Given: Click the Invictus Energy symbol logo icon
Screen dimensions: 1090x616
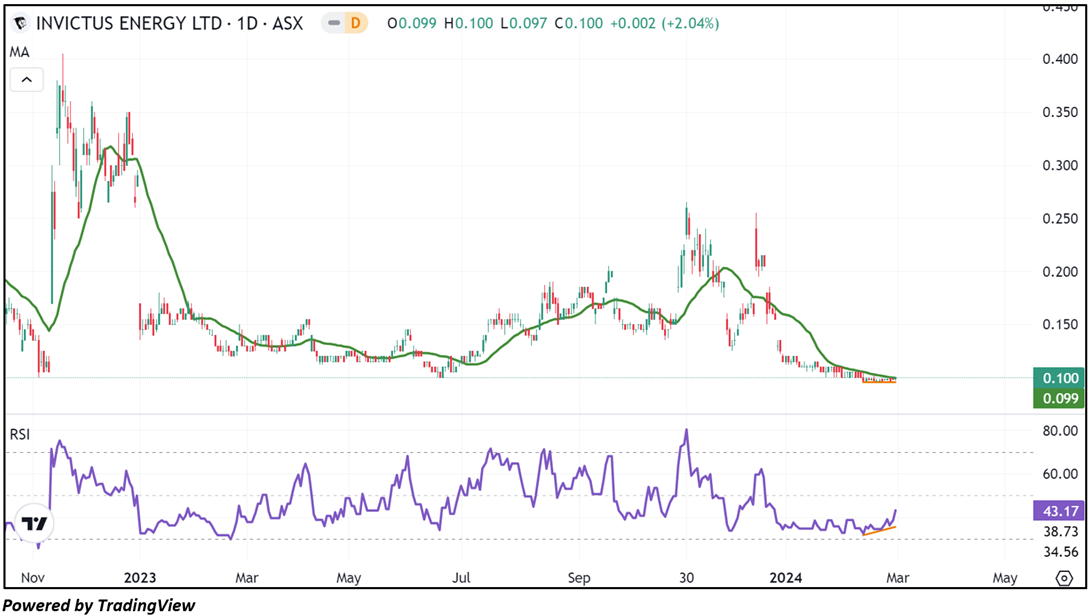Looking at the screenshot, I should [21, 24].
